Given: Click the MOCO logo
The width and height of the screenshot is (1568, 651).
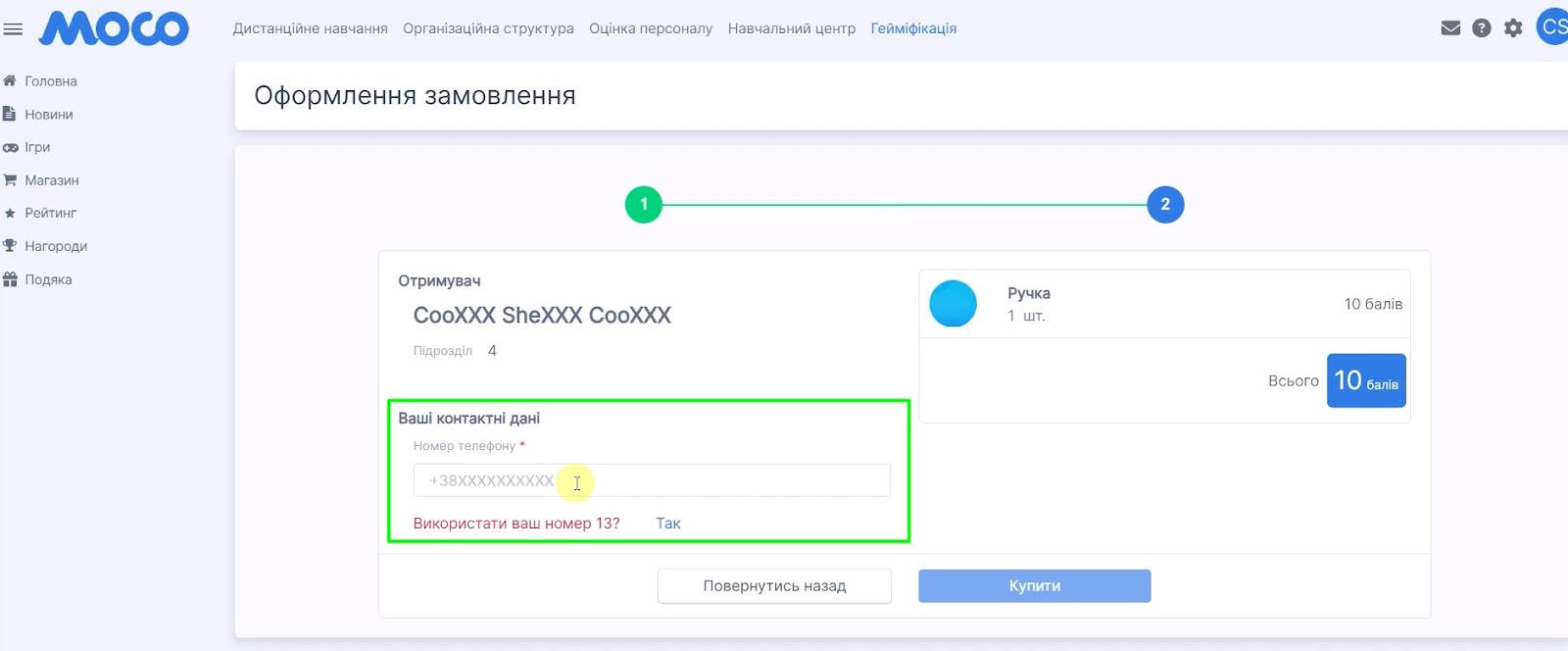Looking at the screenshot, I should (x=114, y=28).
